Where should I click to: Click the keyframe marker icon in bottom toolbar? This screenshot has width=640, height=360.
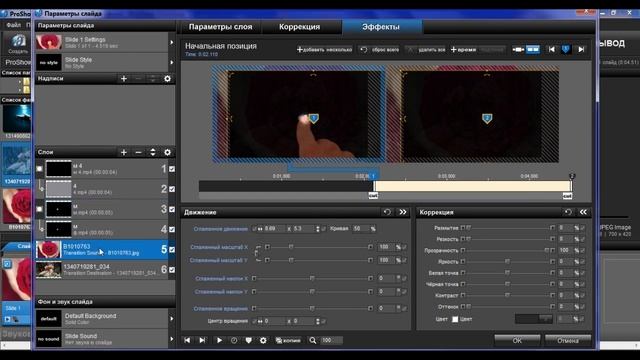(249, 340)
